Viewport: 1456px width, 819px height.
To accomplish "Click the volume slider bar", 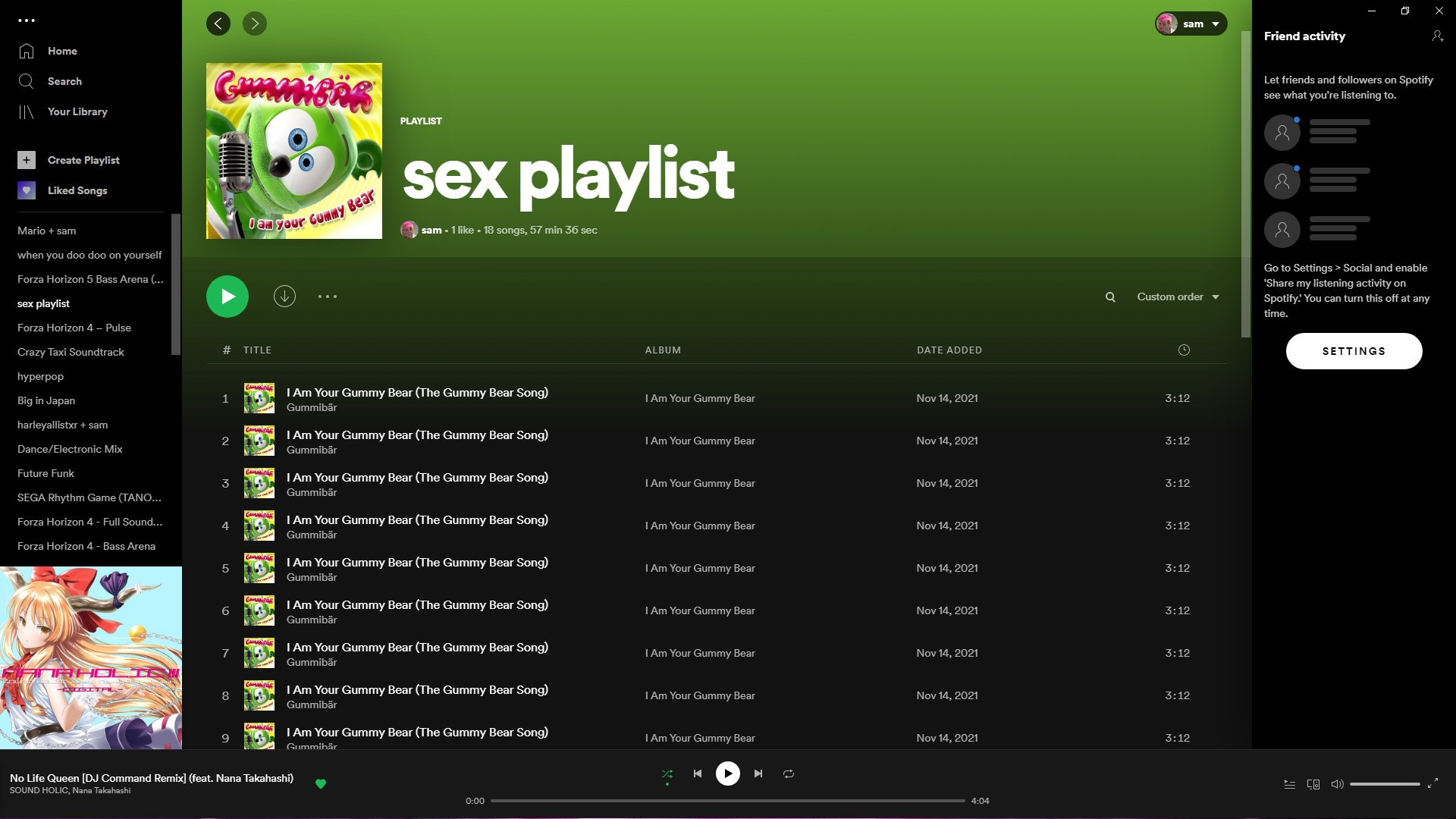I will [1385, 784].
